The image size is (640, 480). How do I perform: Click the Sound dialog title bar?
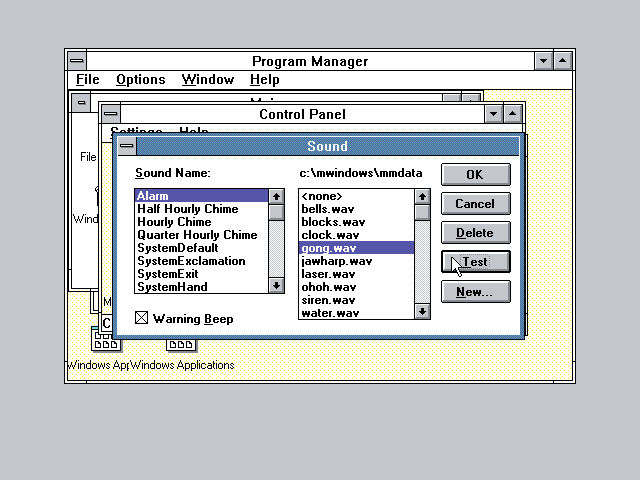coord(328,146)
